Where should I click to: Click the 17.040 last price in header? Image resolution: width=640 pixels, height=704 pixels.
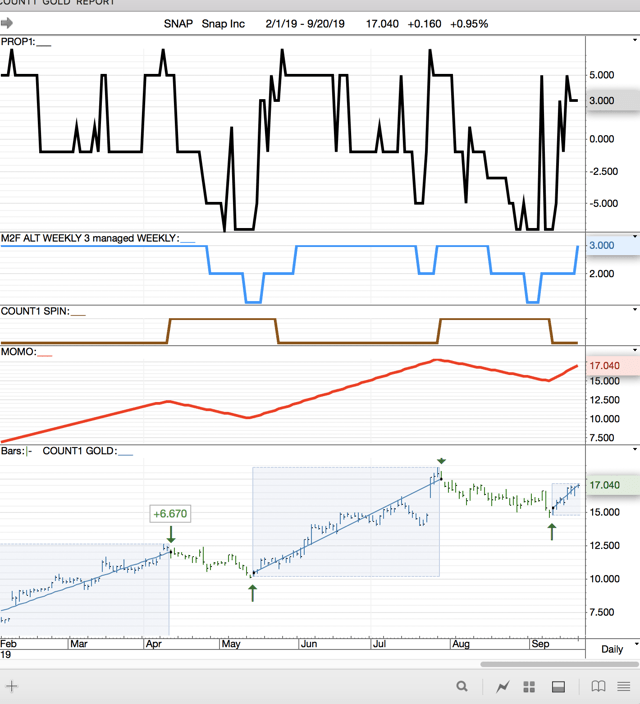click(382, 24)
